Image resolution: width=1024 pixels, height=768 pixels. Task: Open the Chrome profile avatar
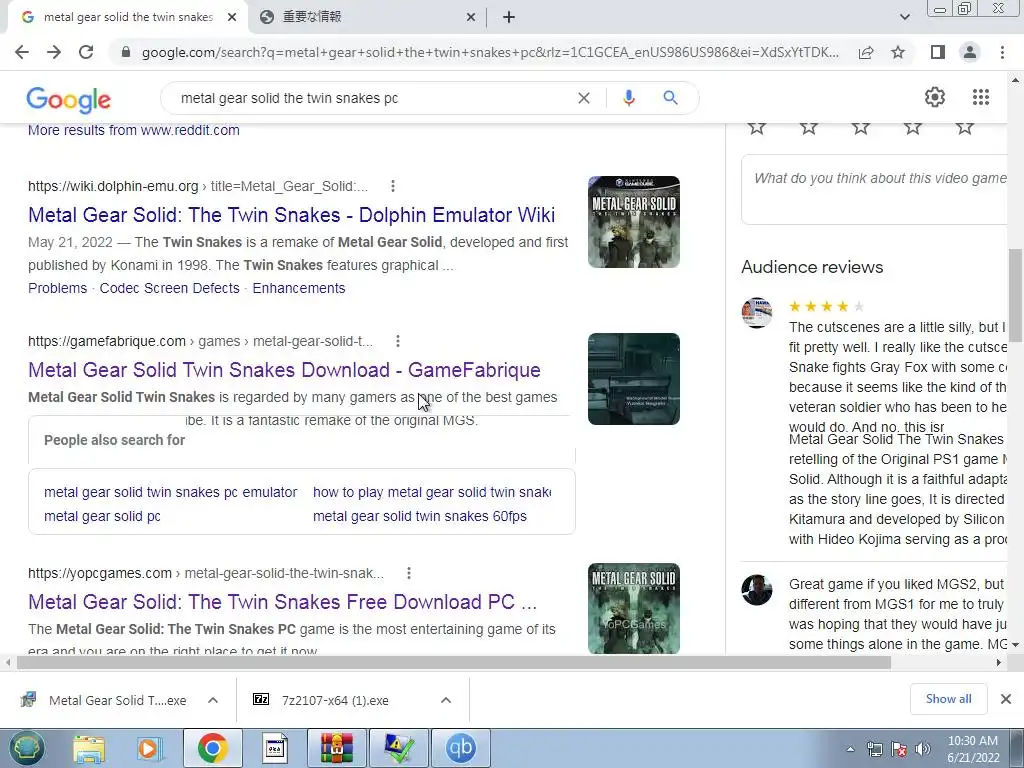970,52
